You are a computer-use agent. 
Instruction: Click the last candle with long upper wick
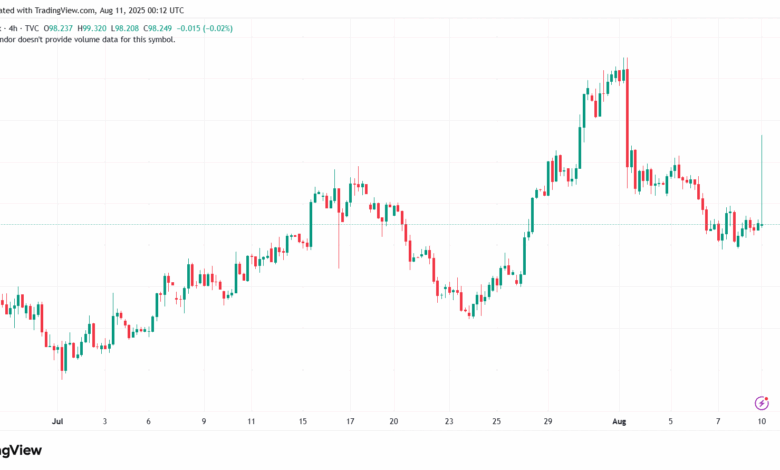762,182
